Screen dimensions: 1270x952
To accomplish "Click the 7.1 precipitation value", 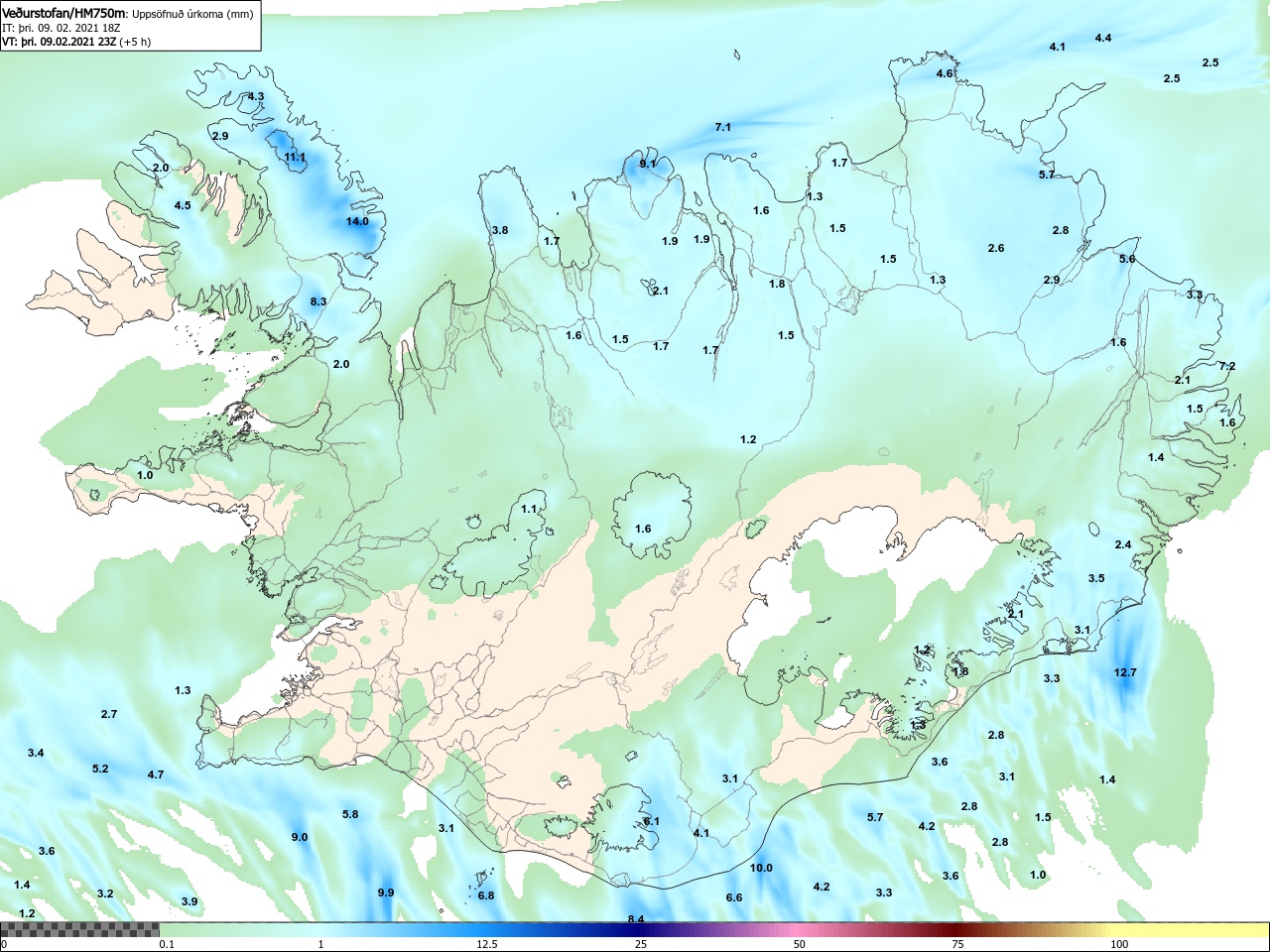I will click(723, 127).
